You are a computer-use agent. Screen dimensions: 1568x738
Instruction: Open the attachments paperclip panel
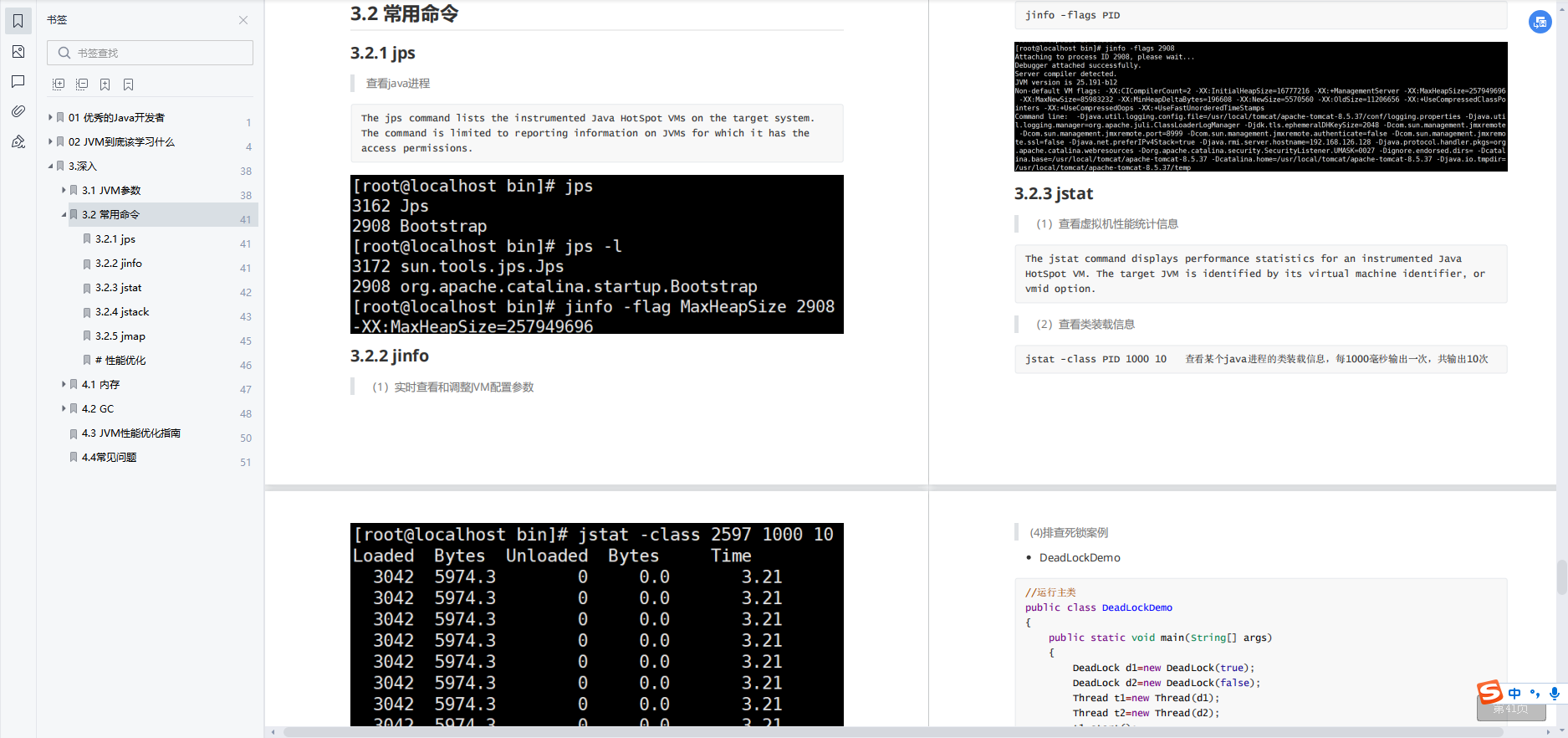[18, 111]
